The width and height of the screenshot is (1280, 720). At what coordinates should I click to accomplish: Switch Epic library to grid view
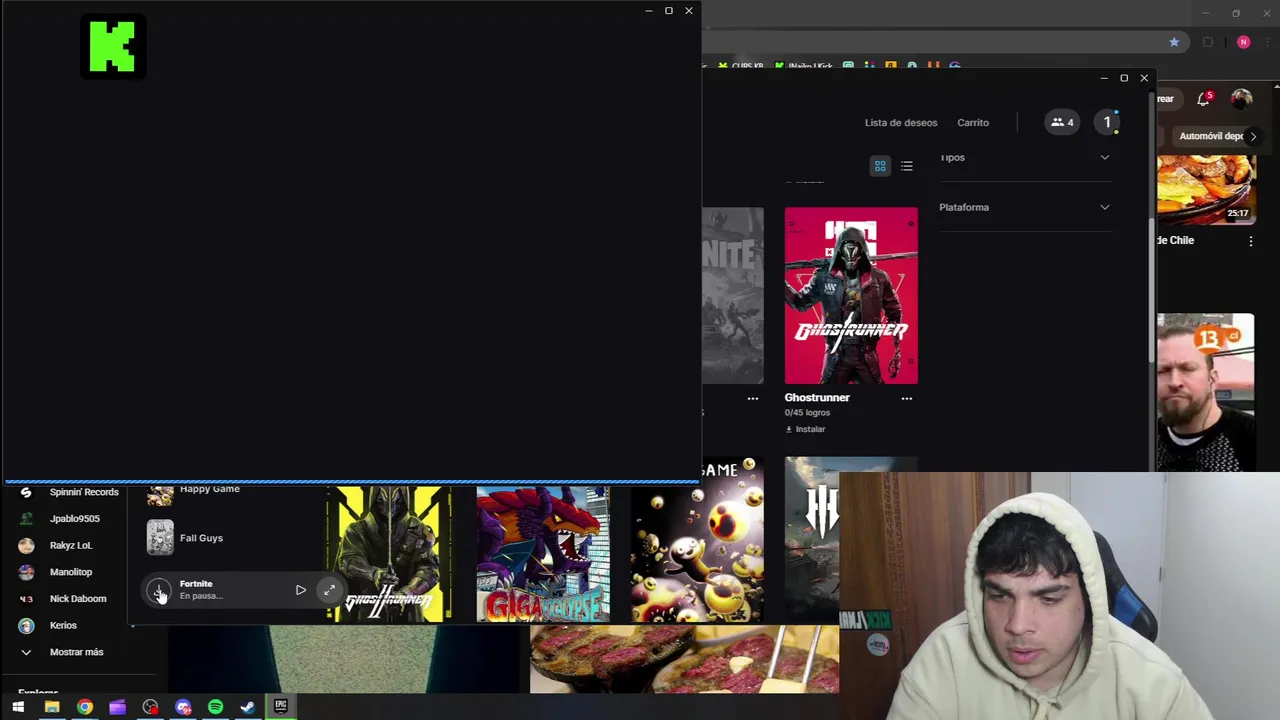[880, 166]
